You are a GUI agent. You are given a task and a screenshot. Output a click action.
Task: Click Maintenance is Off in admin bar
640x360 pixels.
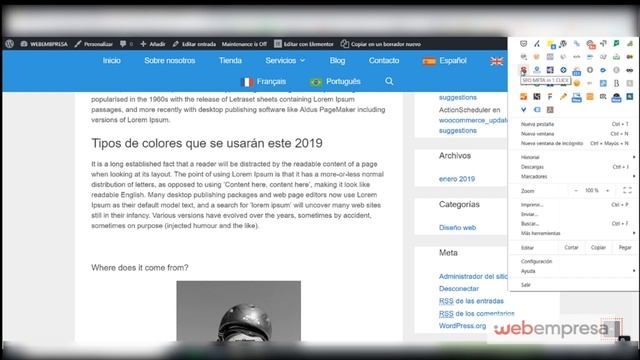244,44
